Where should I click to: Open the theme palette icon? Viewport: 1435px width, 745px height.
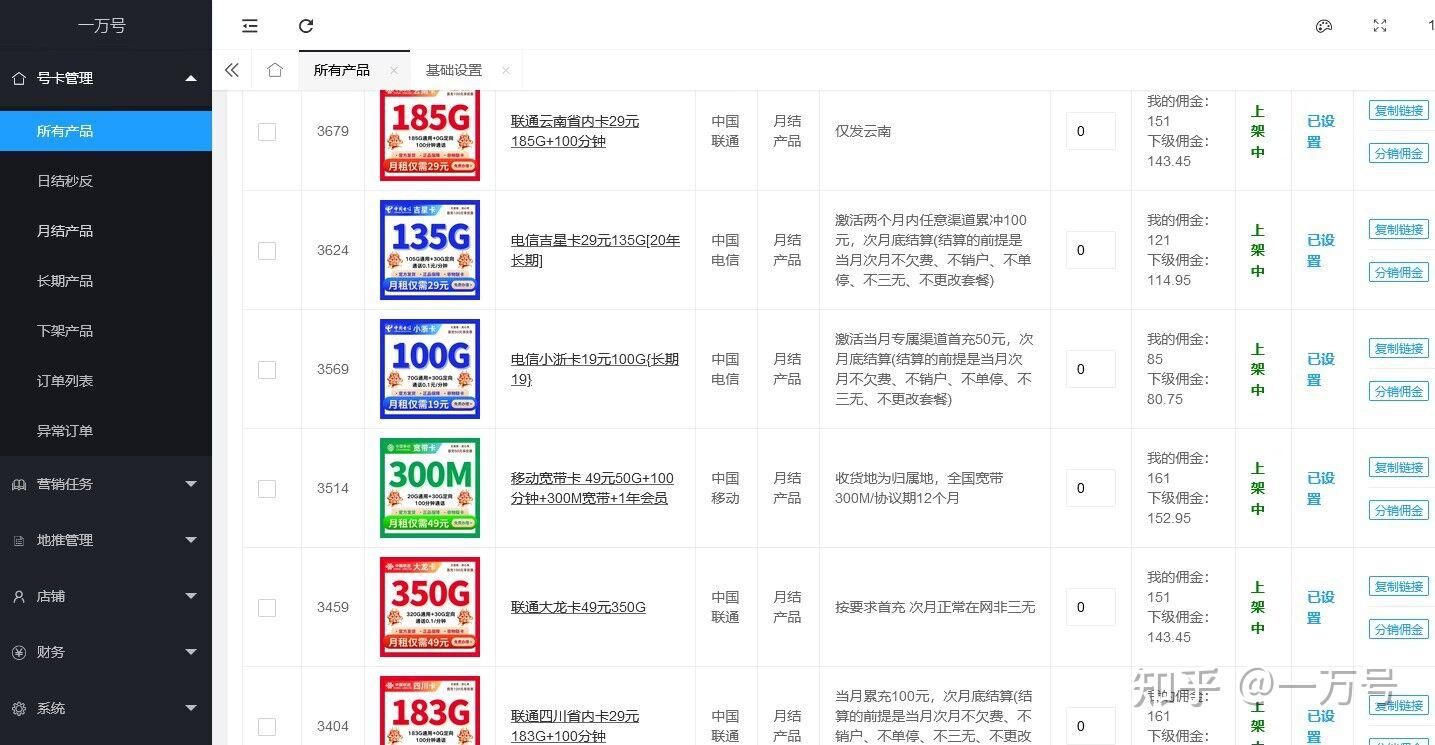tap(1324, 26)
